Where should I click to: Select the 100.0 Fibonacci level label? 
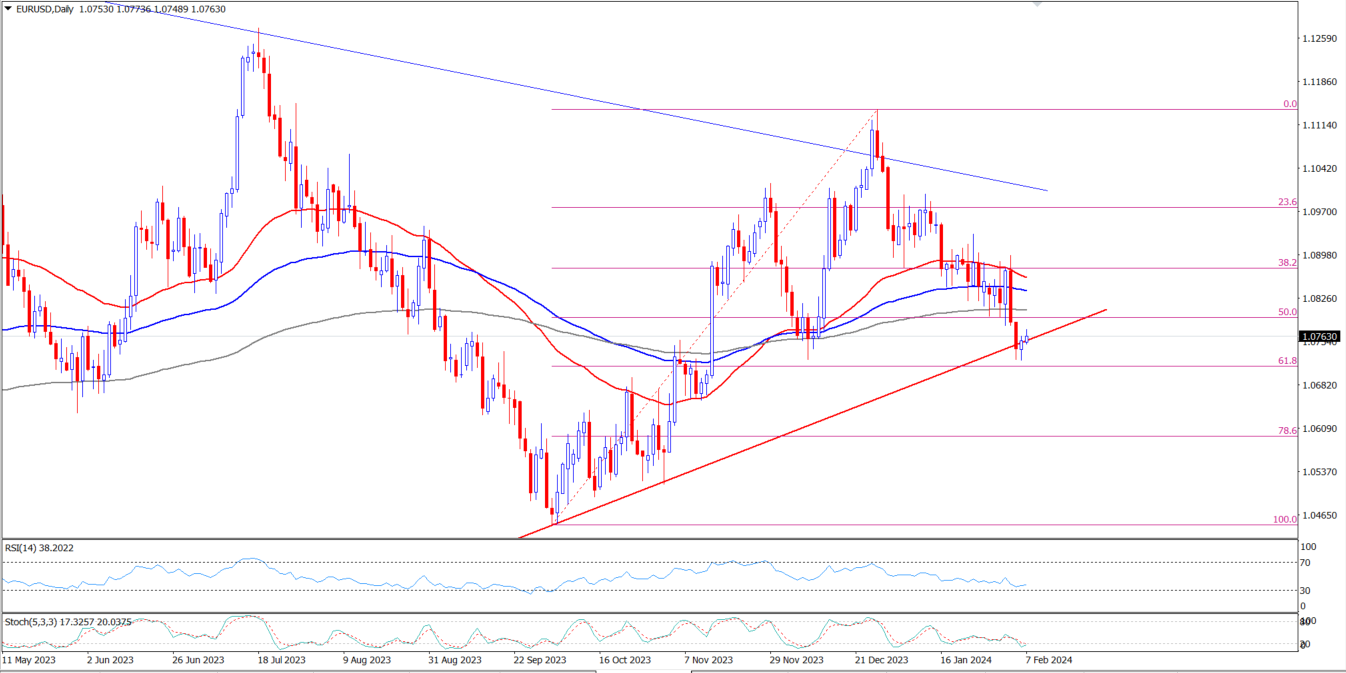click(x=1285, y=519)
